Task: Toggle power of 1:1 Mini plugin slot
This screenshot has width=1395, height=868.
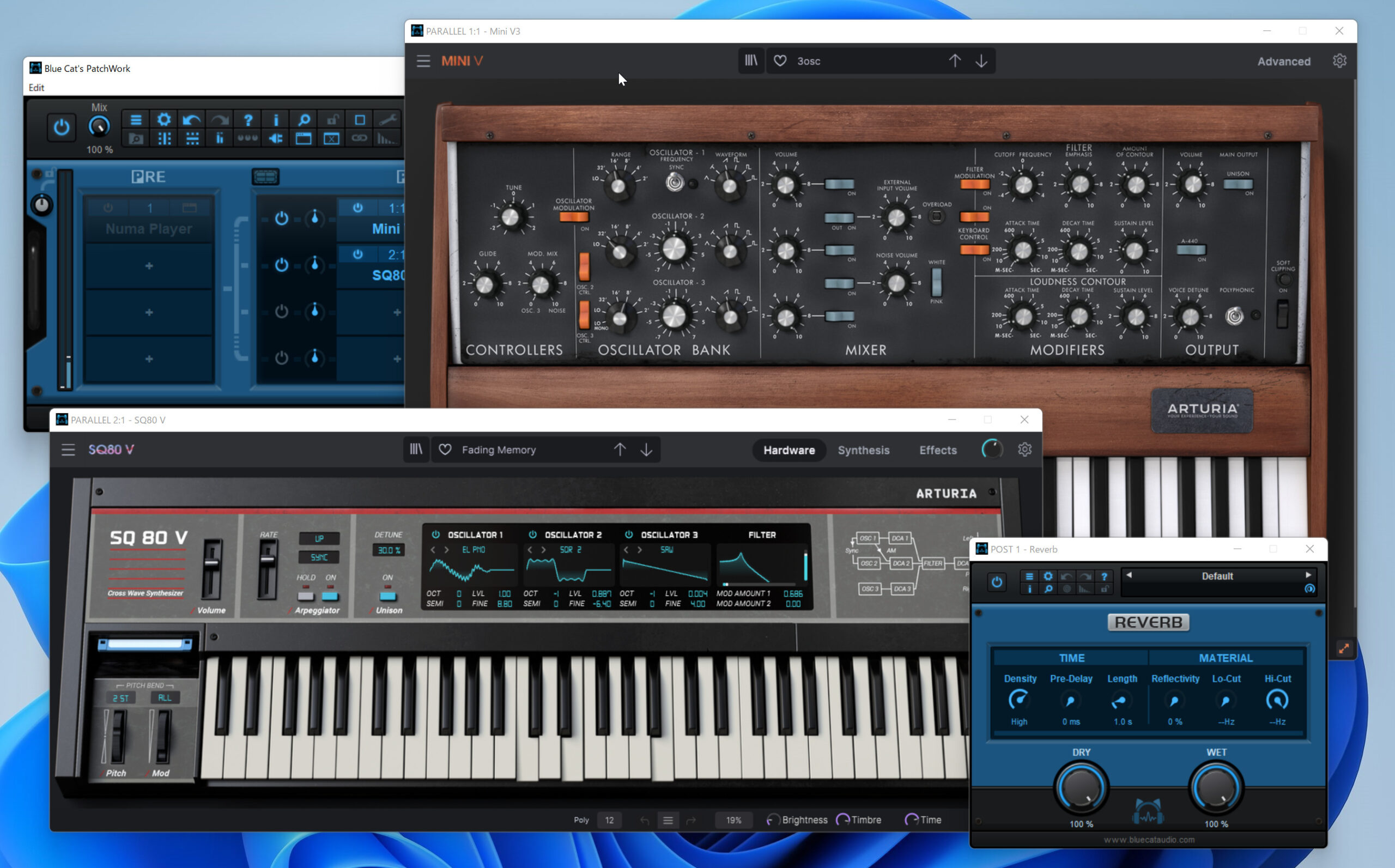Action: click(x=357, y=208)
